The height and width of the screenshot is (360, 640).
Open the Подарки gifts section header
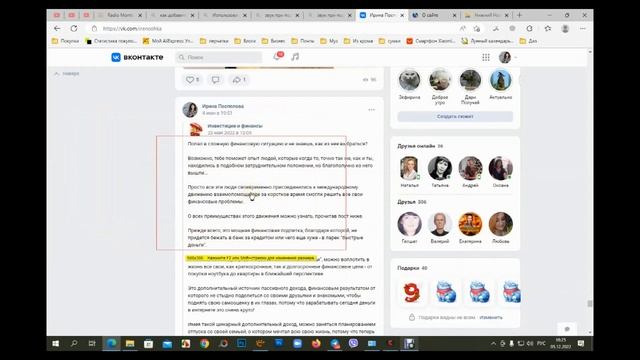point(412,268)
